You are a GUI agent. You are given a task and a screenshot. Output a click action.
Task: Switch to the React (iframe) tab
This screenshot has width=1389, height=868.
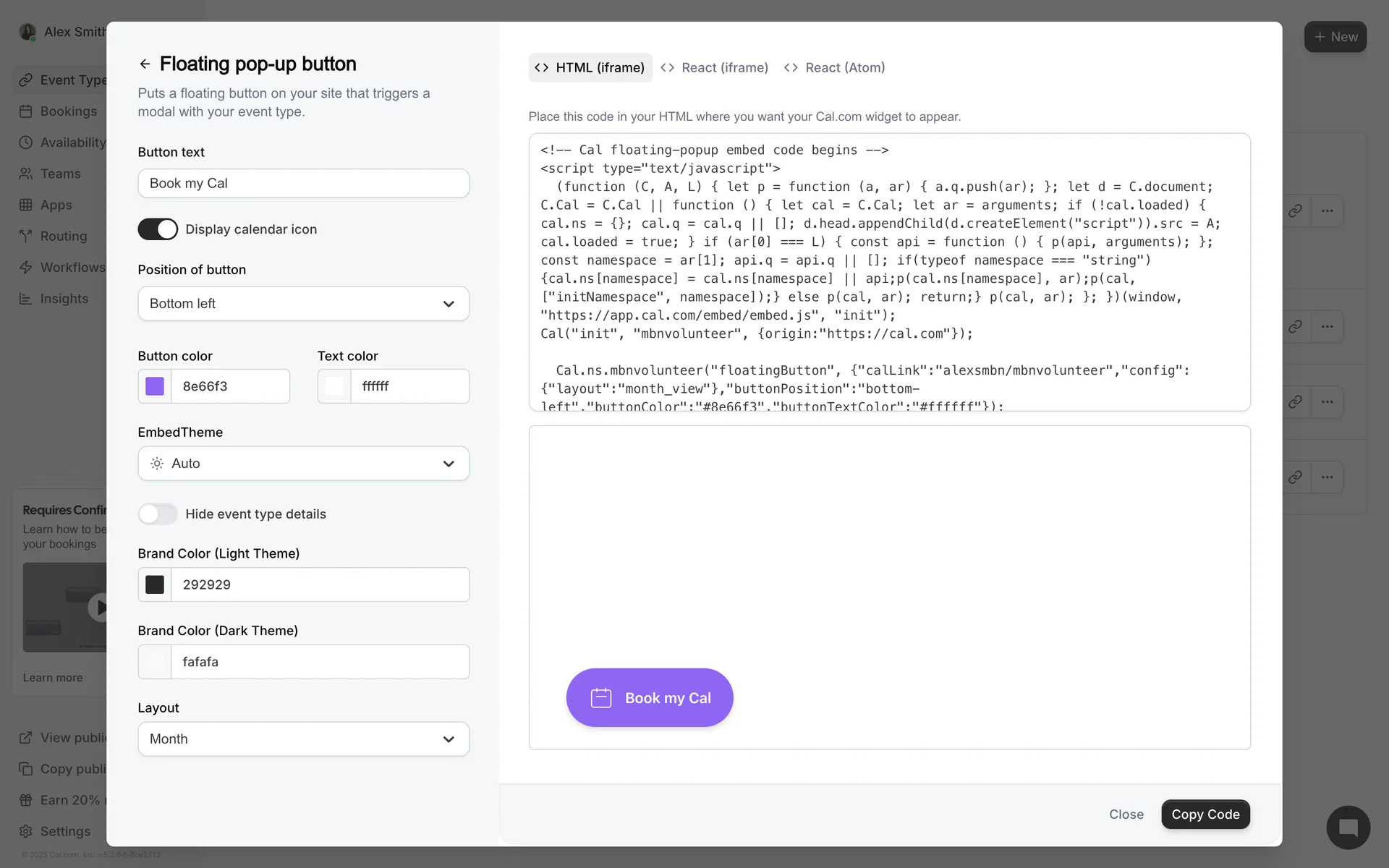pos(715,67)
